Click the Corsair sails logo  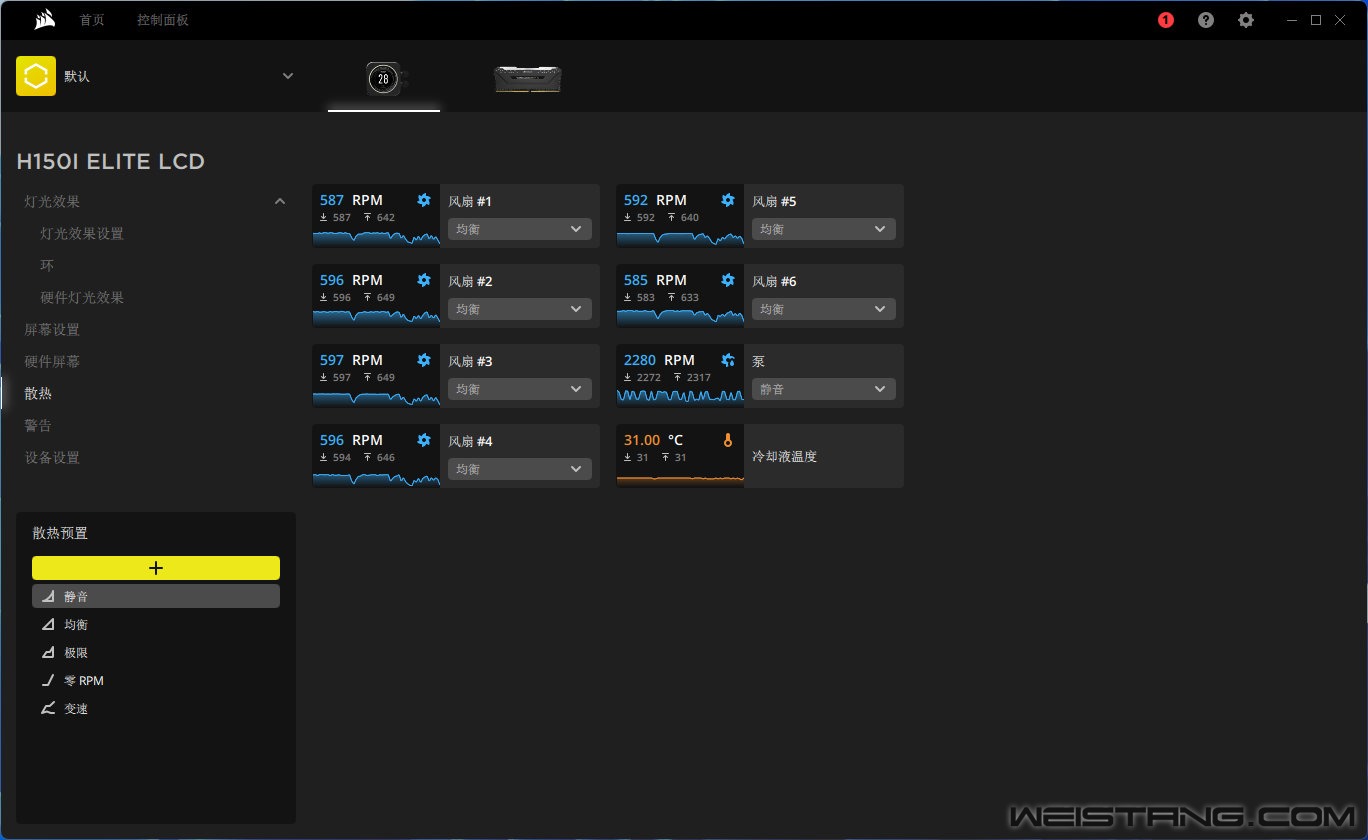point(44,20)
